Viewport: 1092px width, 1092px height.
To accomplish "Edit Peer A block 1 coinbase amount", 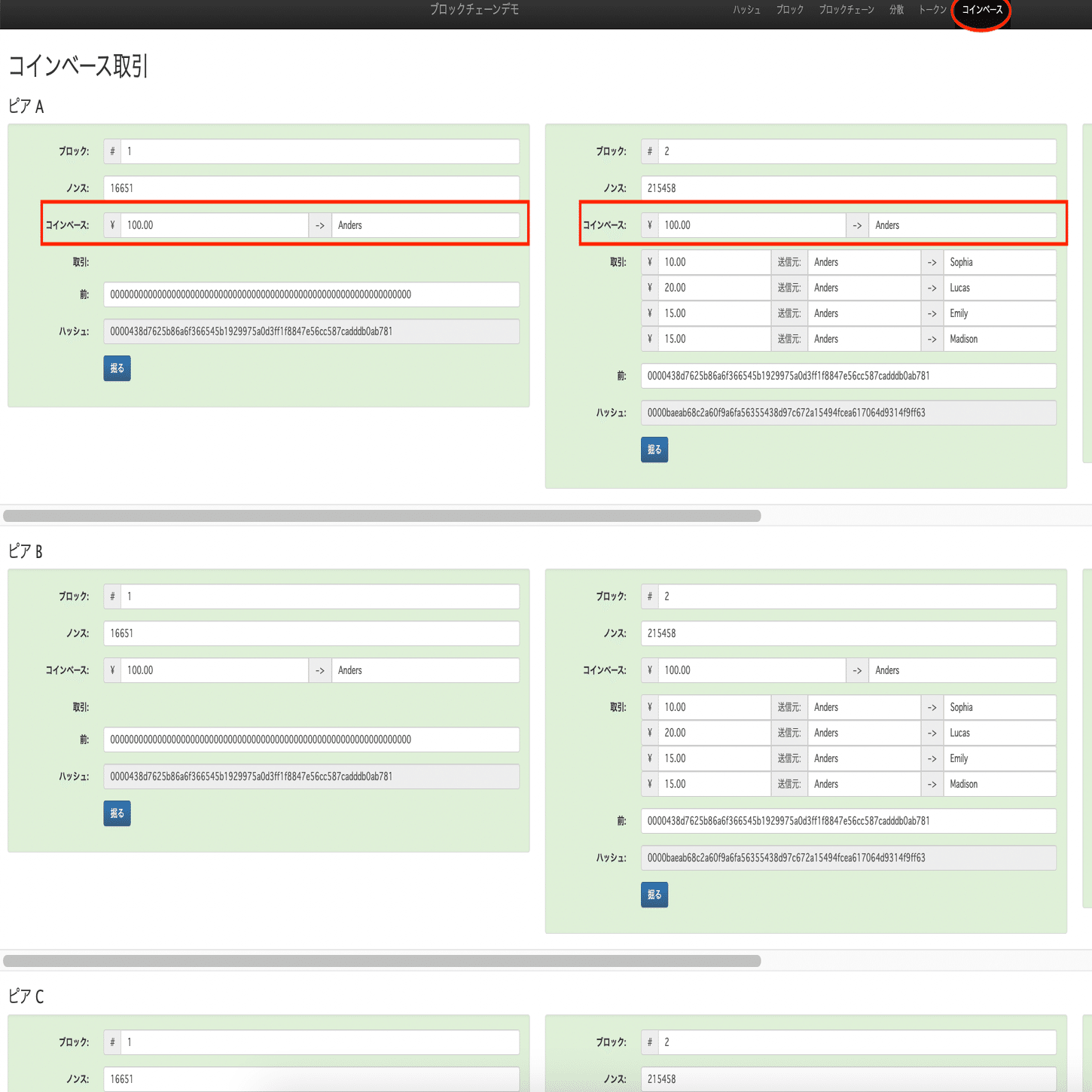I will coord(215,225).
